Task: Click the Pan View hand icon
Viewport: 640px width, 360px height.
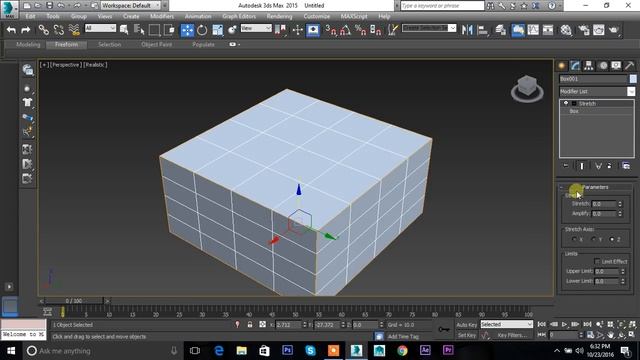Action: pyautogui.click(x=610, y=335)
